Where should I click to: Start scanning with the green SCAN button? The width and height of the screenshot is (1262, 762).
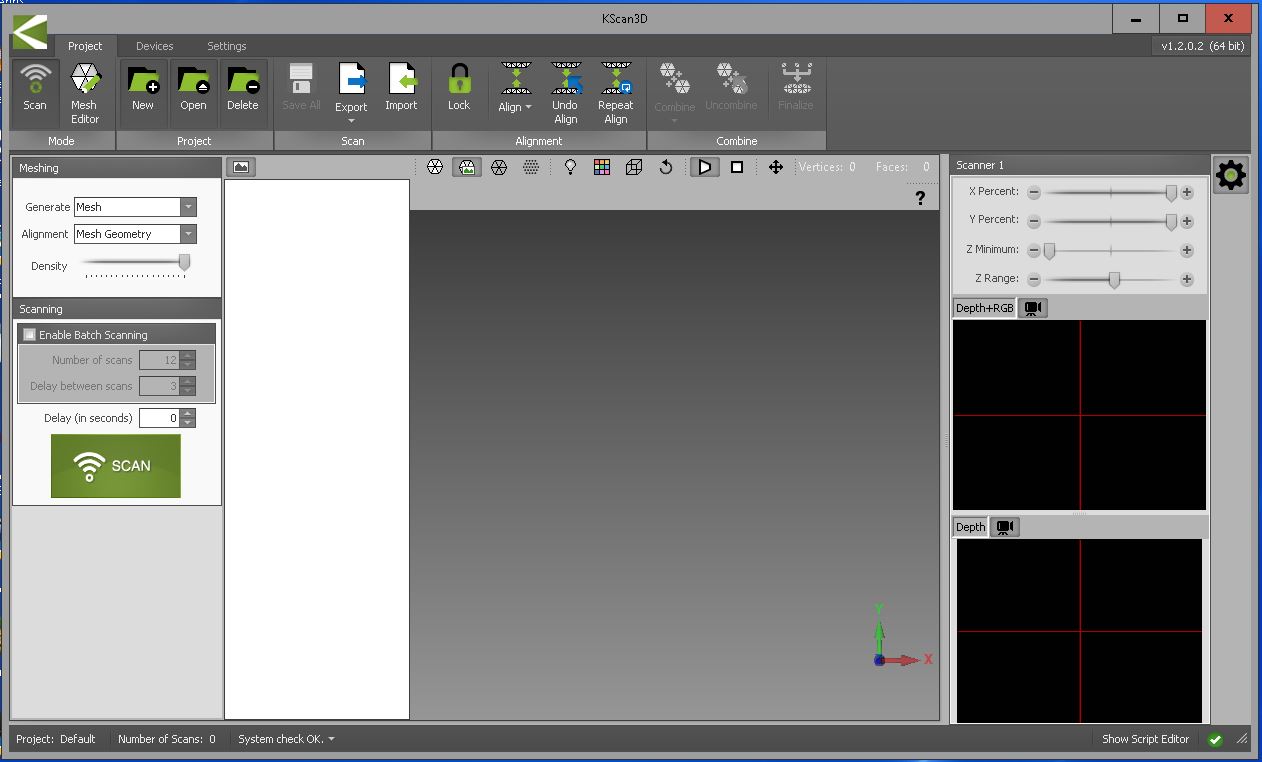(x=116, y=465)
